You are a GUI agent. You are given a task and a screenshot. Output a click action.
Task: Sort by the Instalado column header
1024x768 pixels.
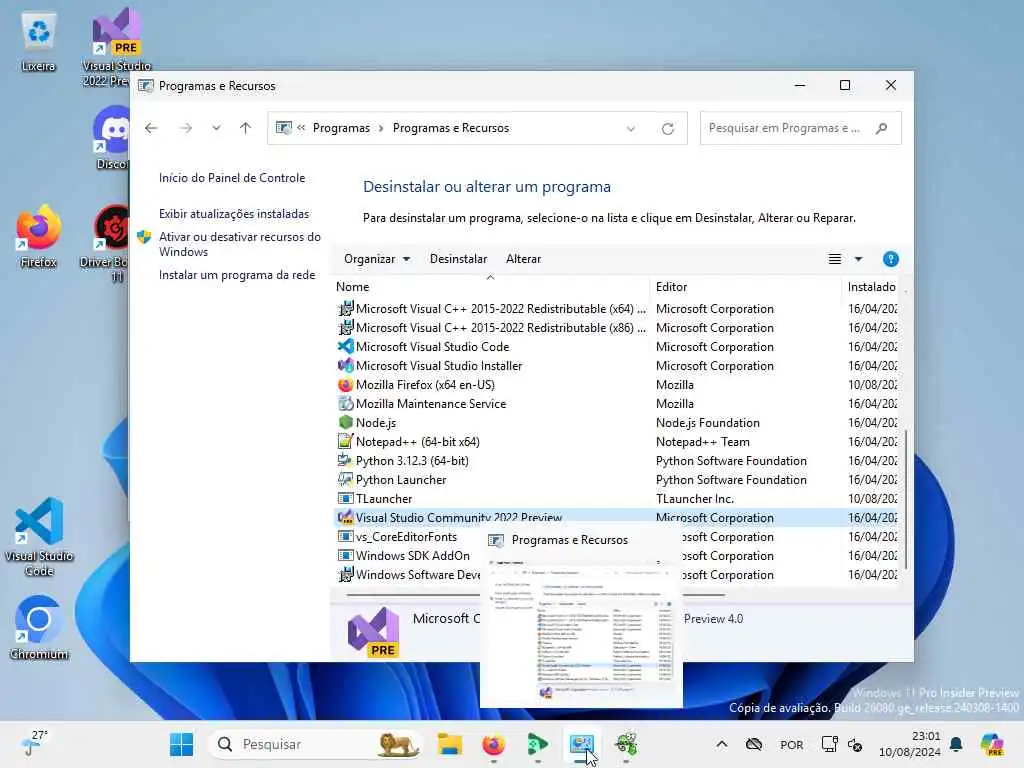pyautogui.click(x=871, y=287)
